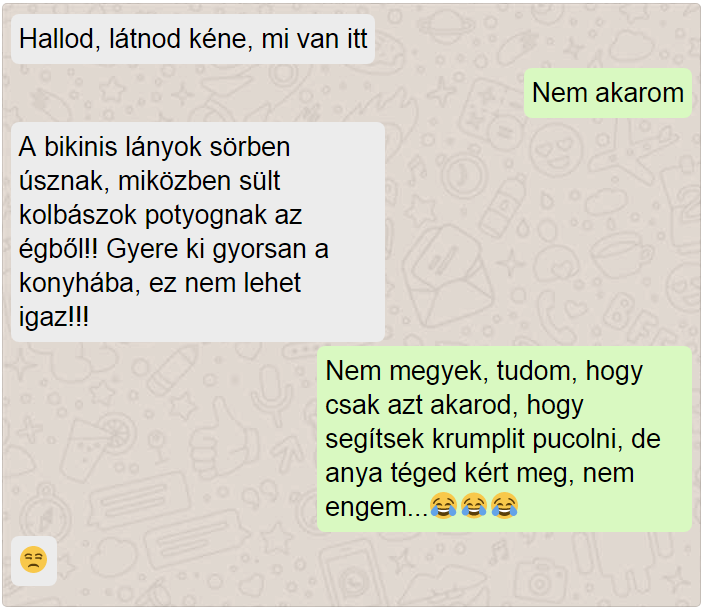Click the unamused face emoji message
Screen dimensions: 706x614
pos(34,560)
